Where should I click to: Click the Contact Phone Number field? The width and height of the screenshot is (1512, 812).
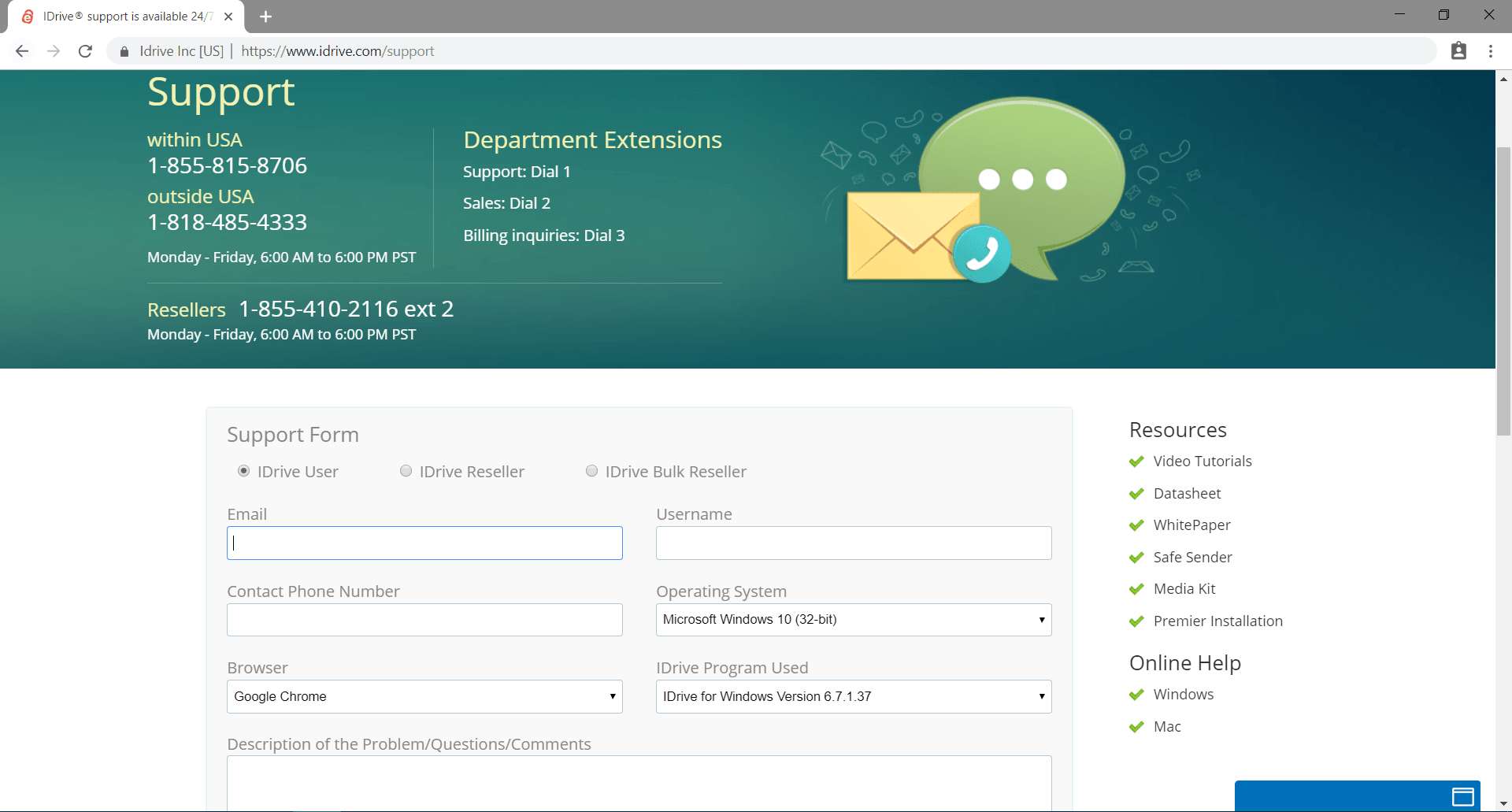[424, 620]
